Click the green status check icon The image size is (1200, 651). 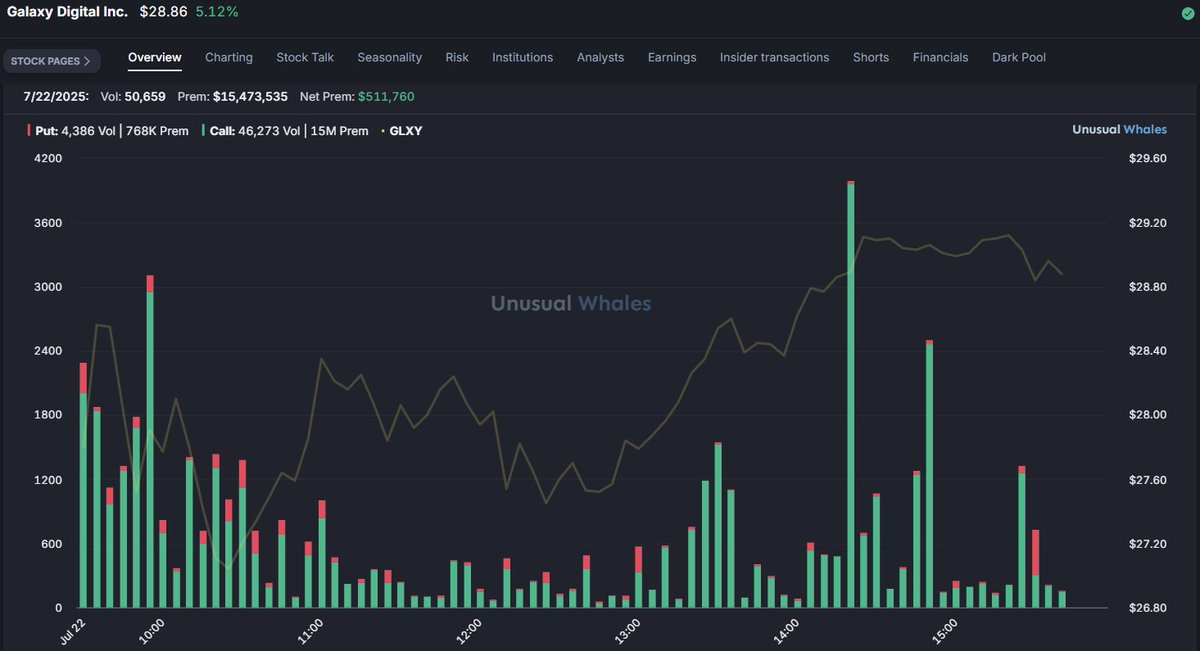coord(1188,13)
